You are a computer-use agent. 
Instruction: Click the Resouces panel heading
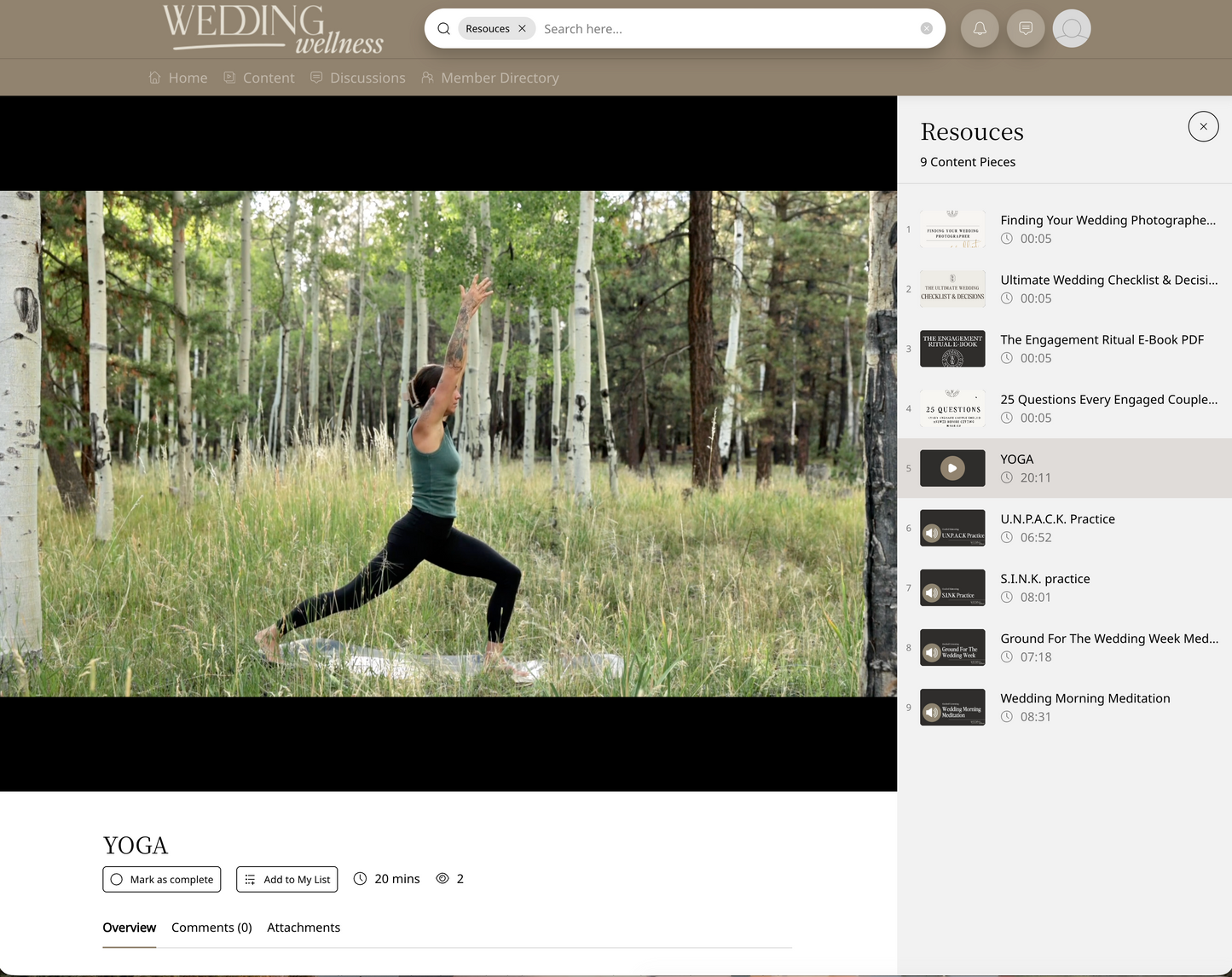click(x=972, y=131)
